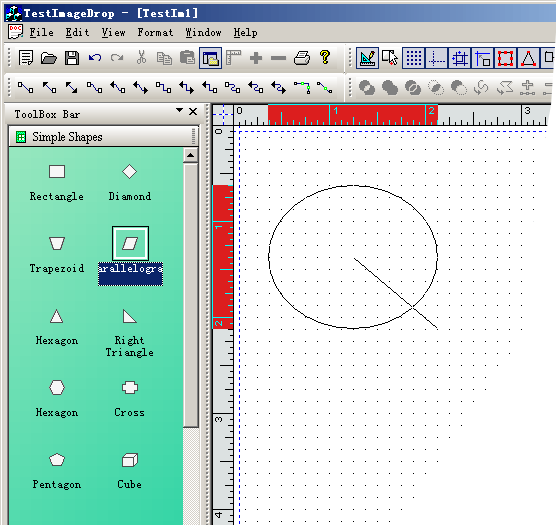Select the Pentagon shape label
The image size is (556, 525).
pos(57,484)
